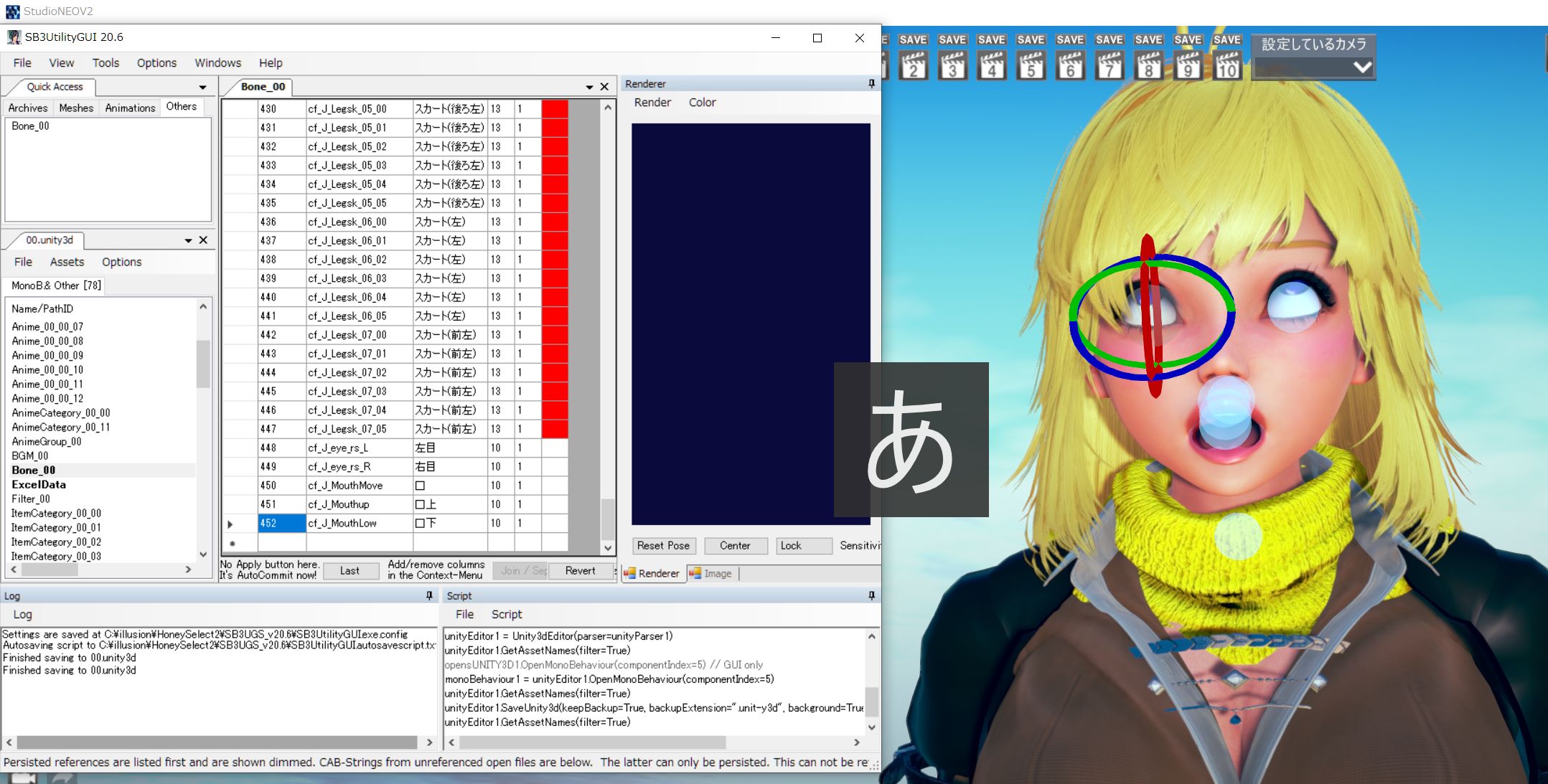Click the Bone table vertical scrollbar down arrow

click(608, 548)
